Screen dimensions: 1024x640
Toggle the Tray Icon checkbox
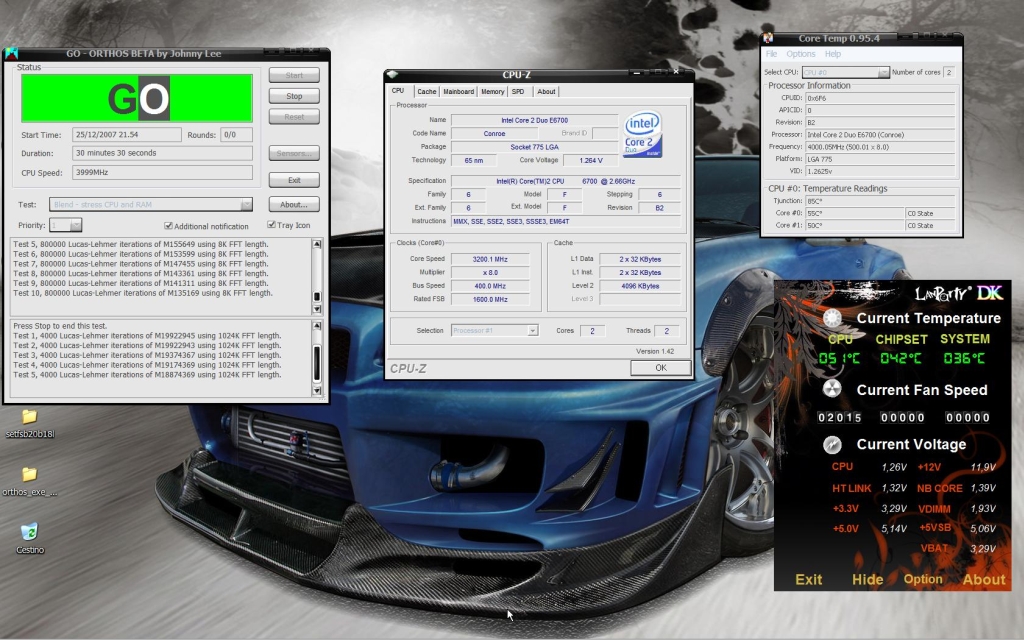click(x=271, y=225)
